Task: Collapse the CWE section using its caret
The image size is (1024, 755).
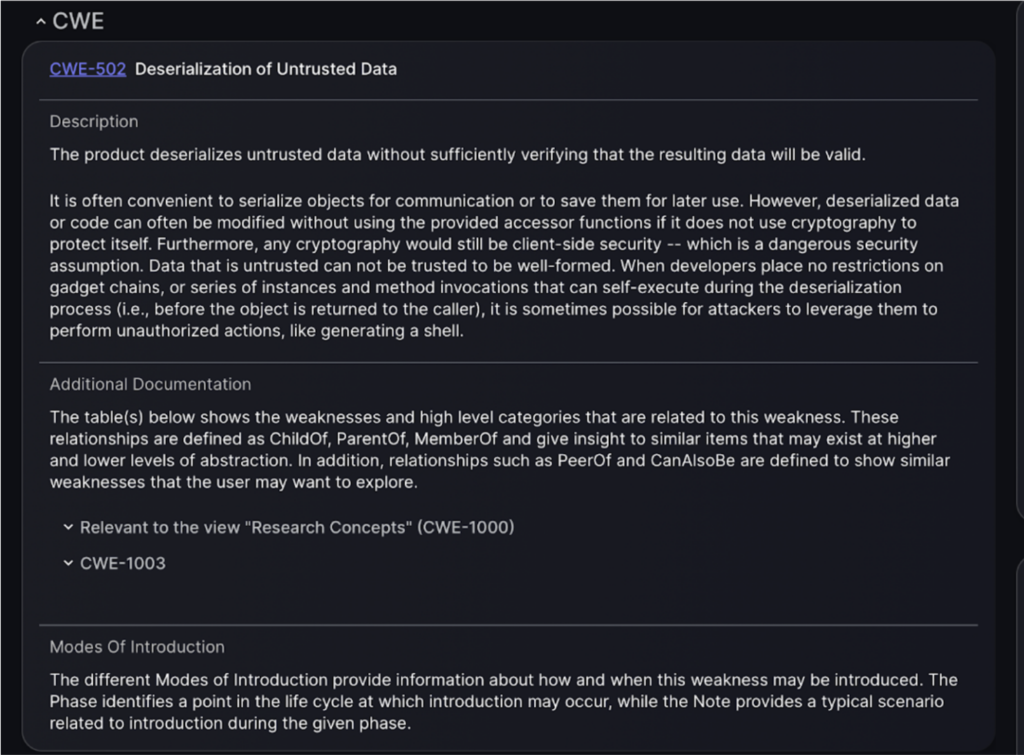Action: point(40,22)
